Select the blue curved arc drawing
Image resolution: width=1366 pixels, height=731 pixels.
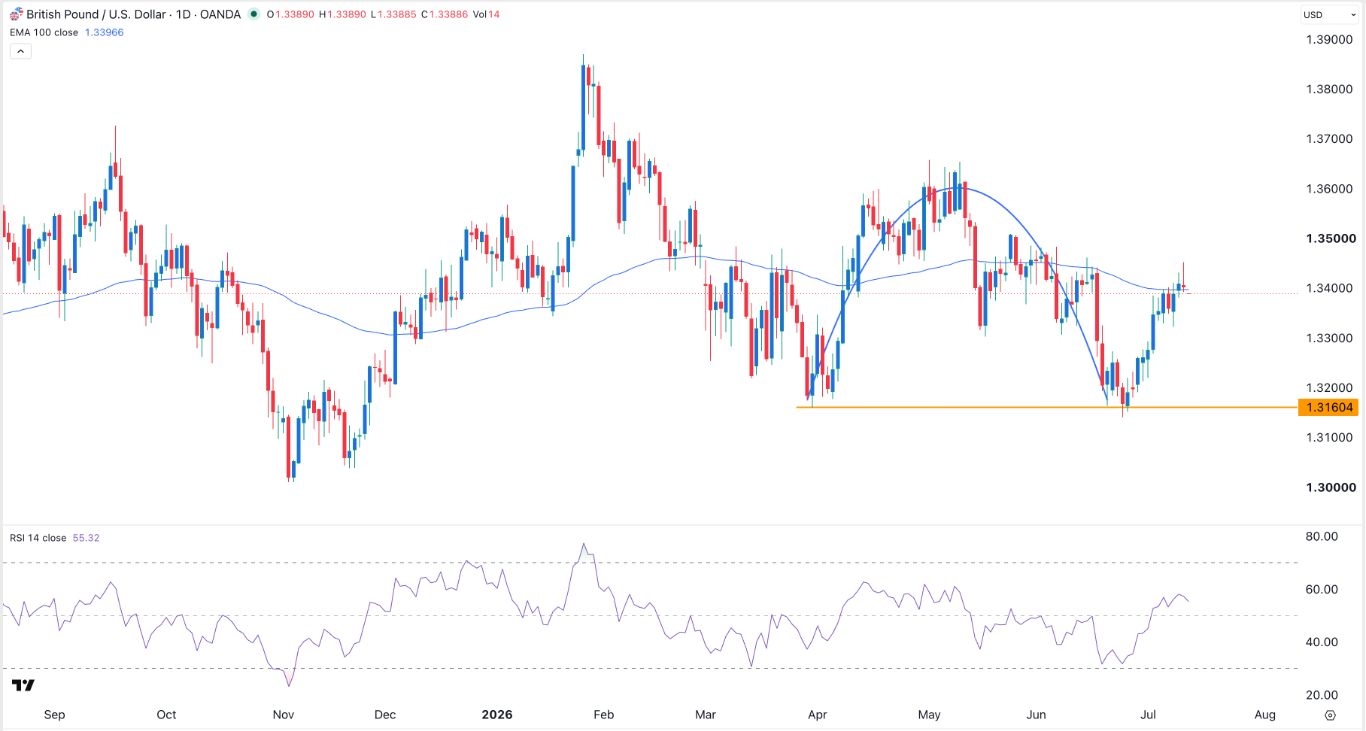(x=958, y=186)
